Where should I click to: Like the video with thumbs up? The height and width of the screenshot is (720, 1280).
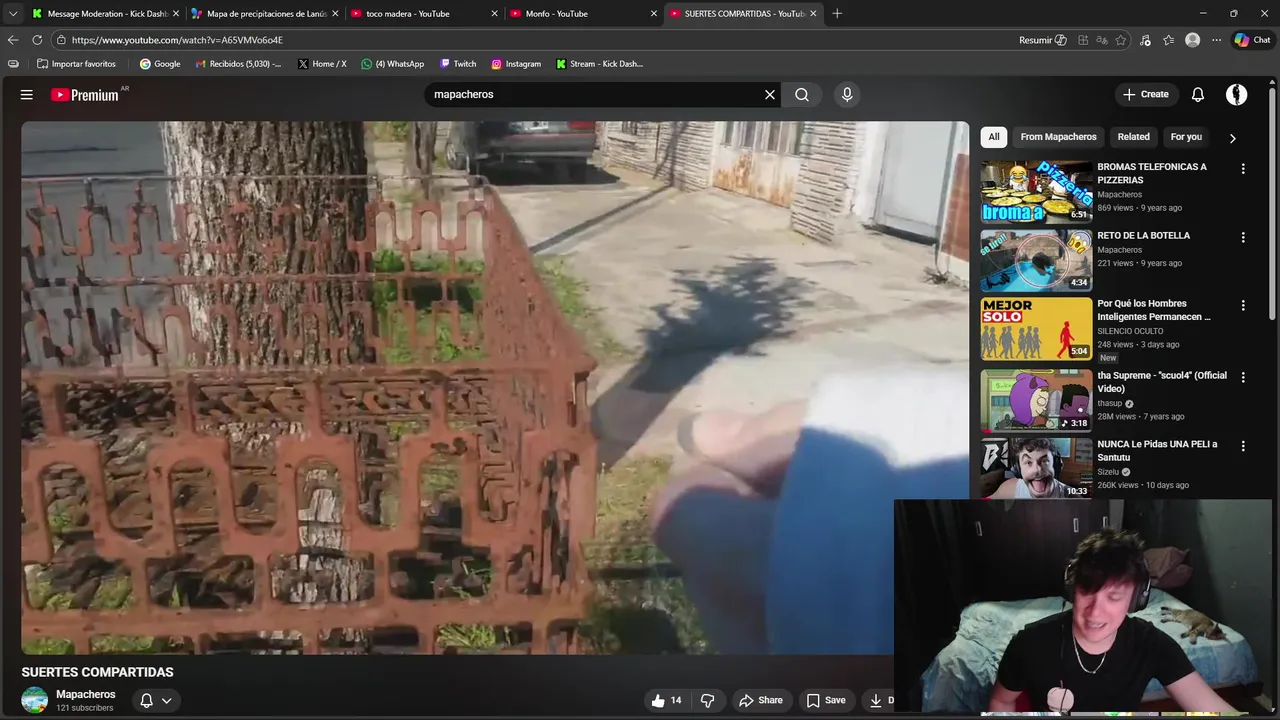click(667, 700)
